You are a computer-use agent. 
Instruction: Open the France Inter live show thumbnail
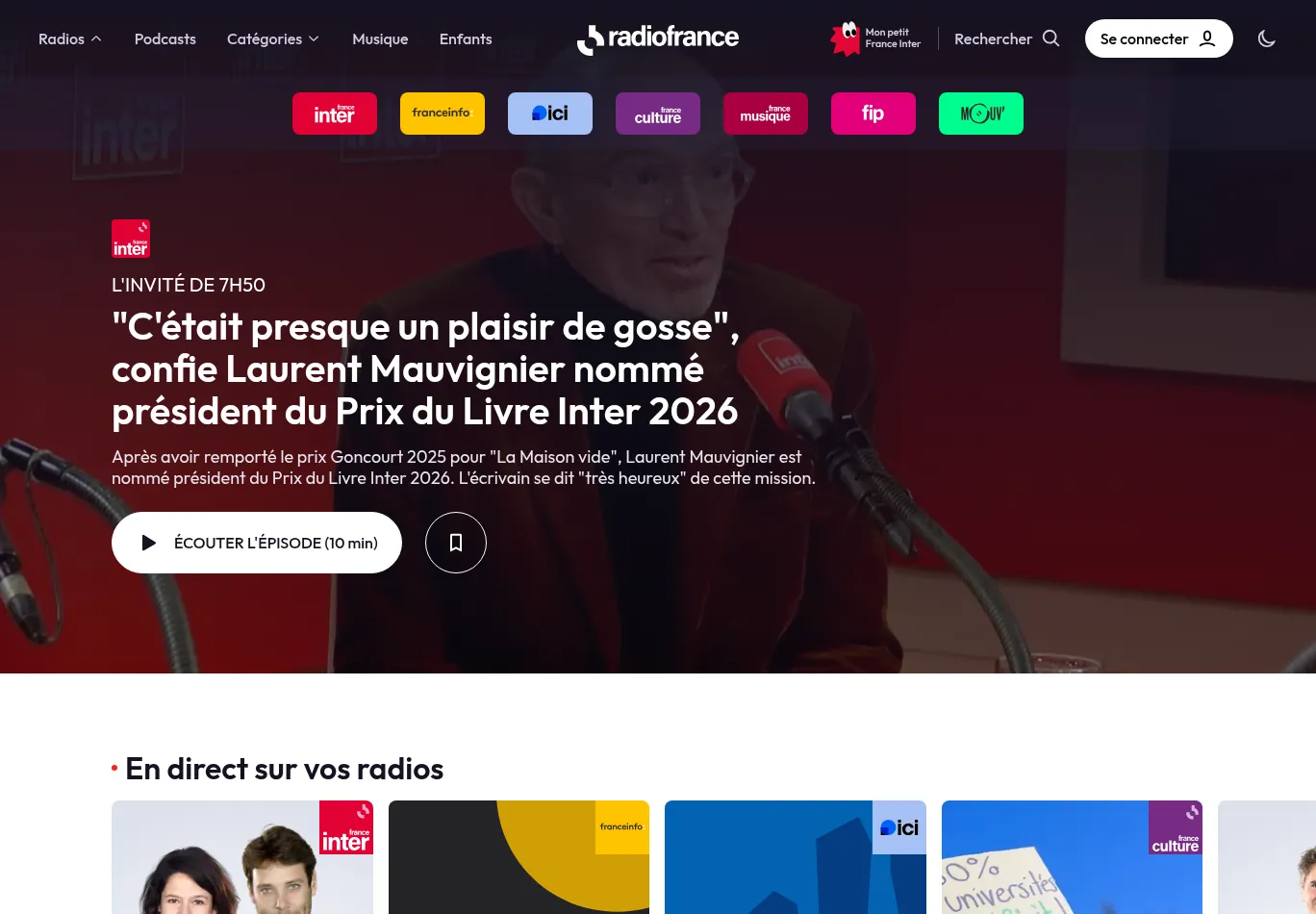pyautogui.click(x=242, y=857)
